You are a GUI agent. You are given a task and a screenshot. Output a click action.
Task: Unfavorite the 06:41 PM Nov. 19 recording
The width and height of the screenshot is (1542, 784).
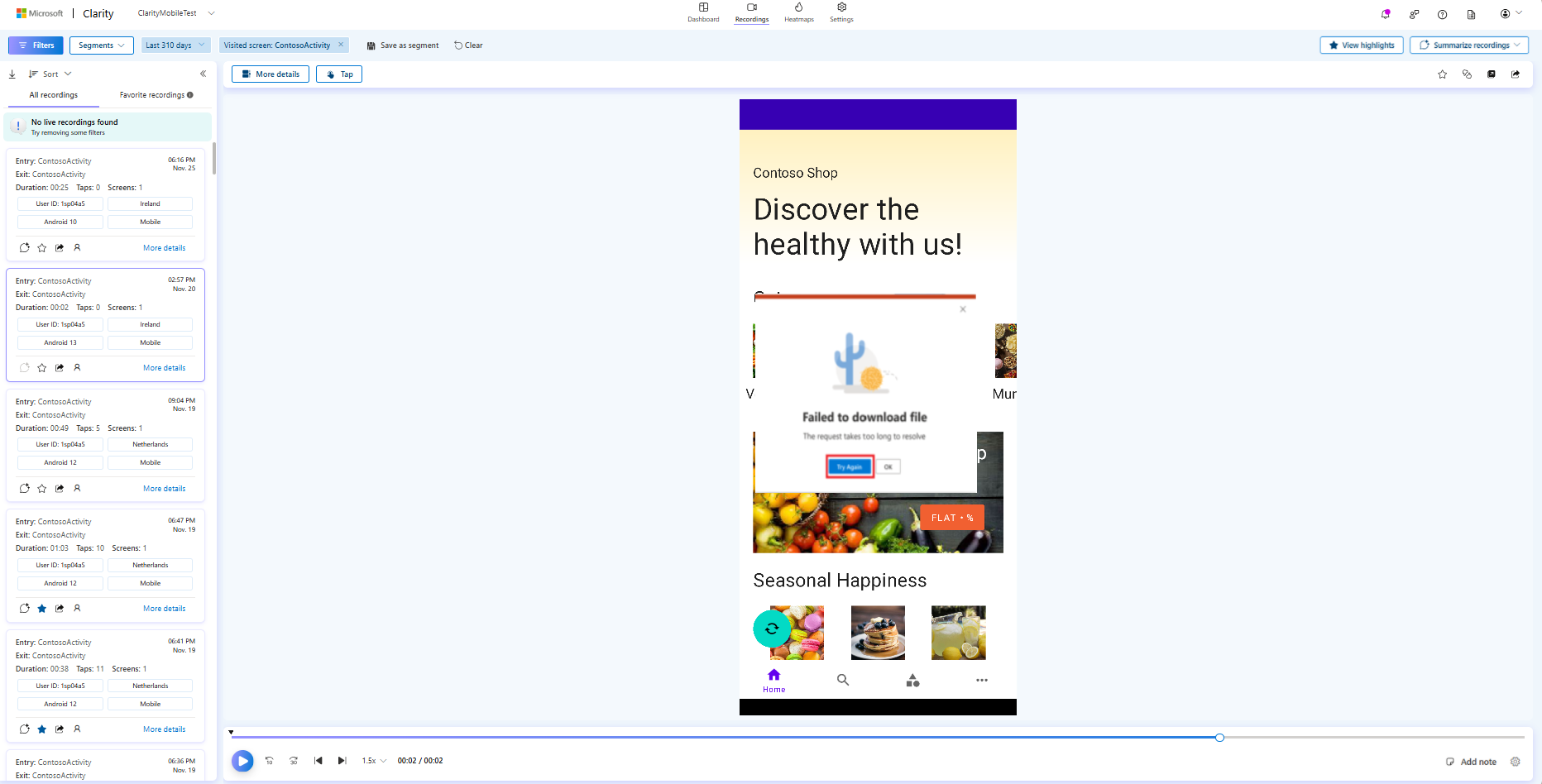[x=42, y=729]
